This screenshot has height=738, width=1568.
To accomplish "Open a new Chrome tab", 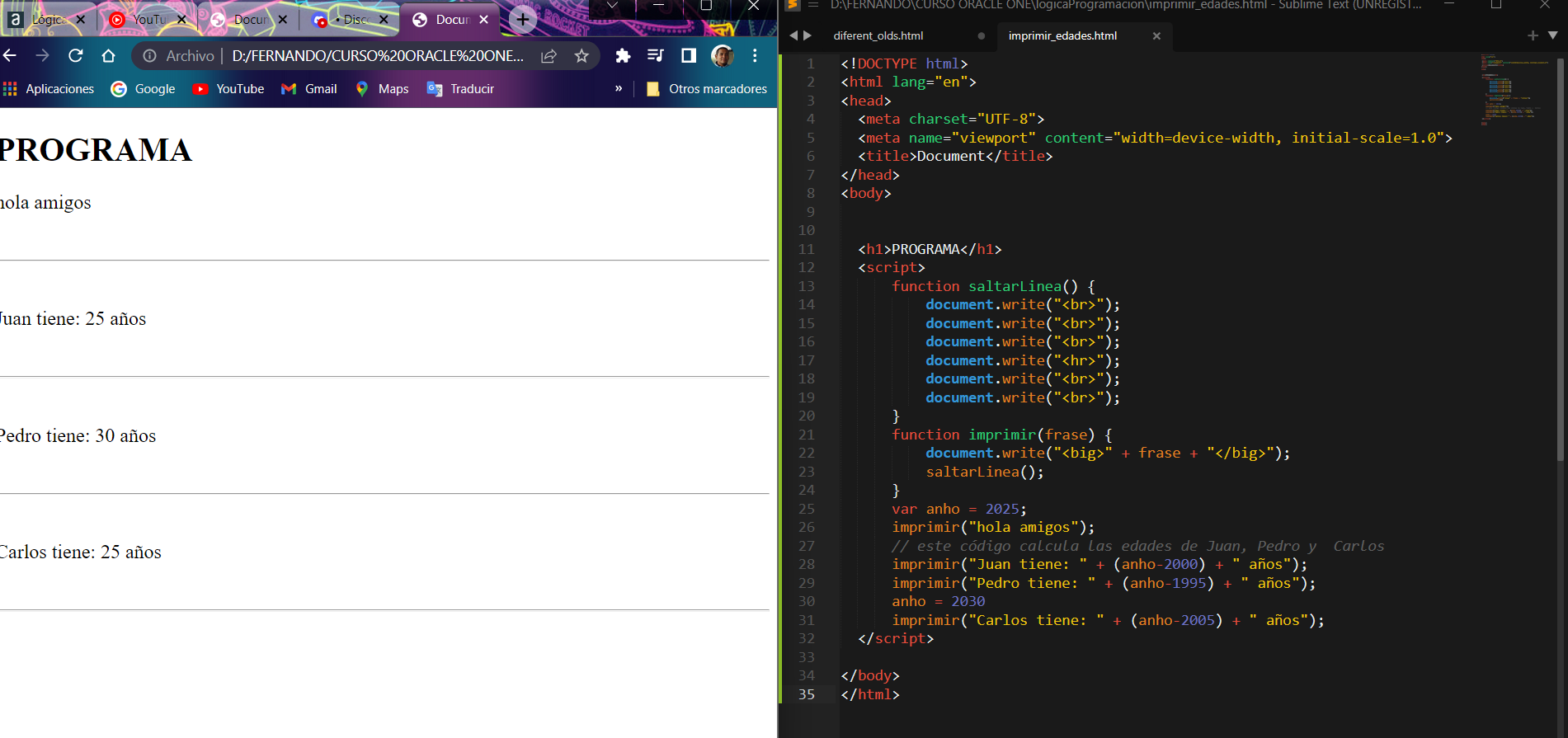I will coord(523,19).
